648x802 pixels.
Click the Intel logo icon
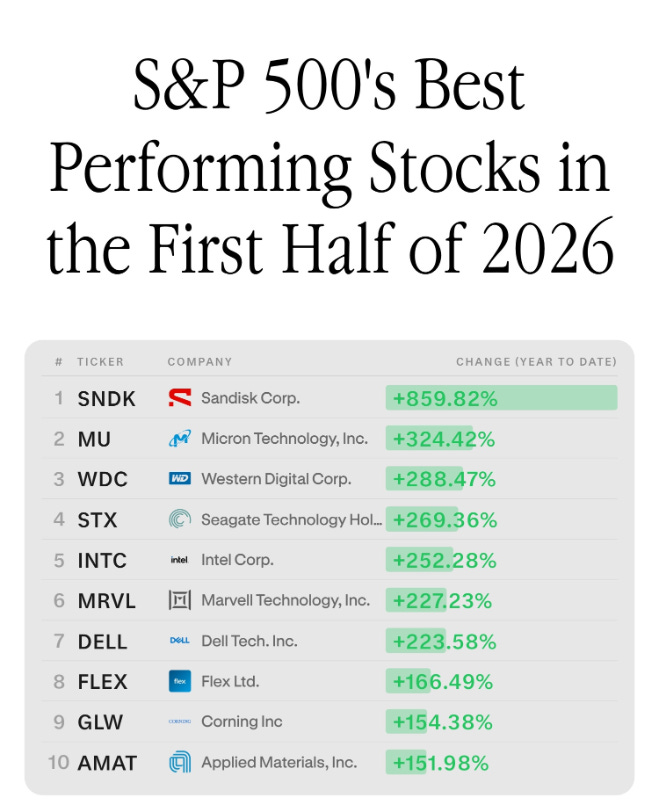click(x=180, y=560)
